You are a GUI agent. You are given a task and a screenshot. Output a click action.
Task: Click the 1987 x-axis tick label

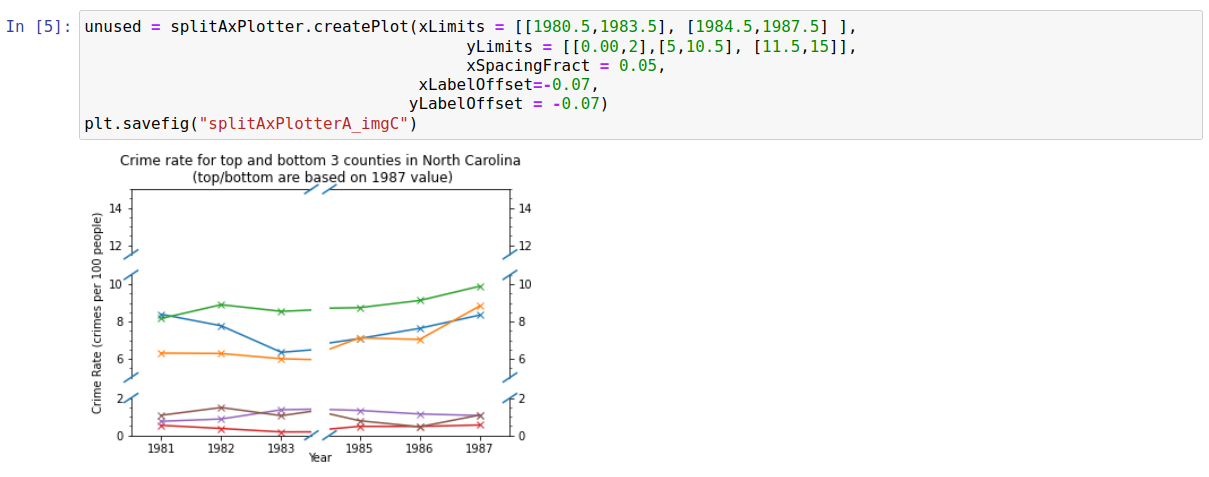(x=479, y=448)
